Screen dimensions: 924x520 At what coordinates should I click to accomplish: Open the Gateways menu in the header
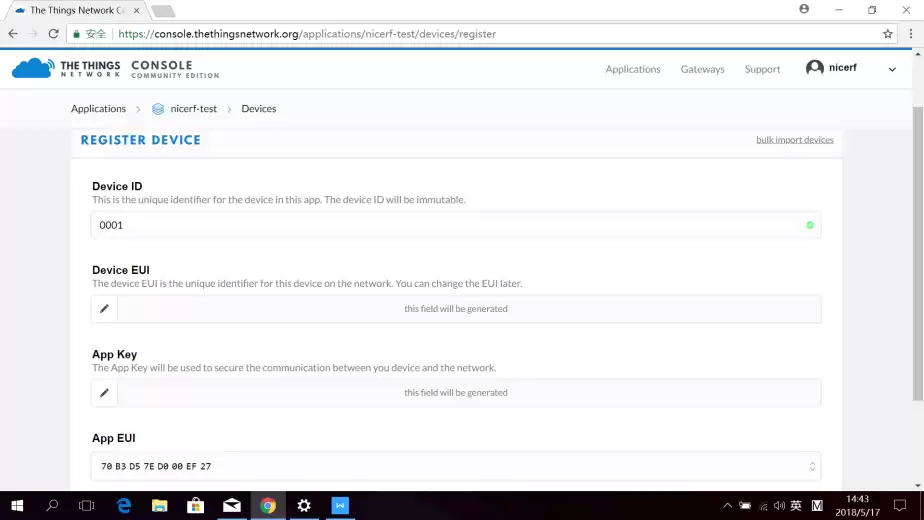pos(702,69)
